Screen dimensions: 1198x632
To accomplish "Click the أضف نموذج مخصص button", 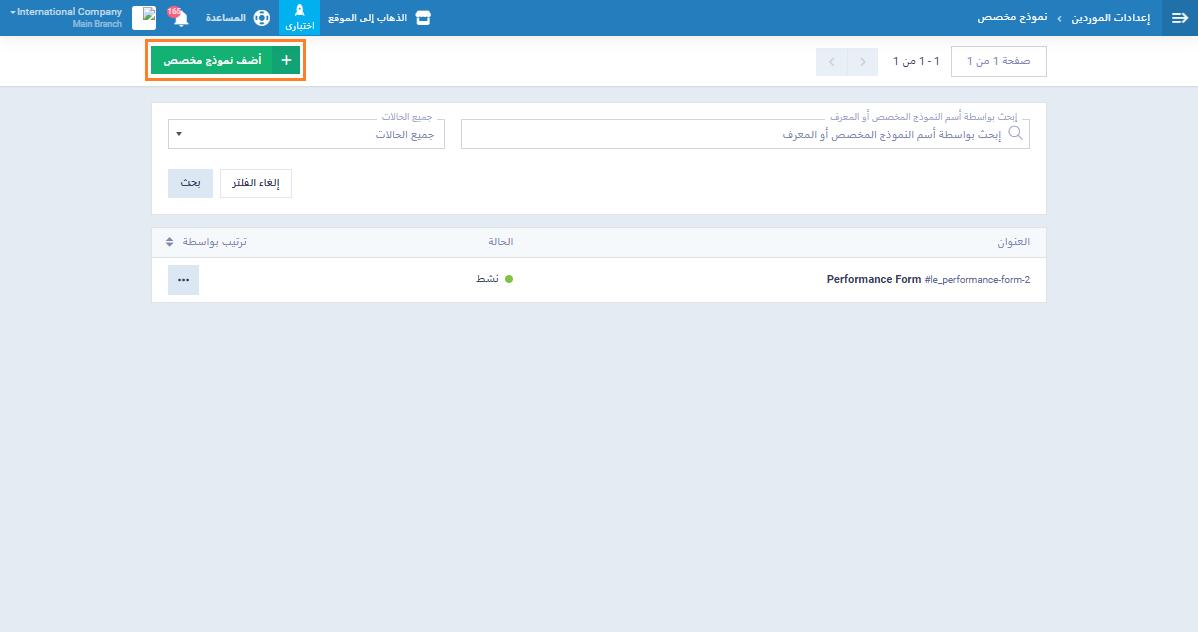I will point(225,61).
